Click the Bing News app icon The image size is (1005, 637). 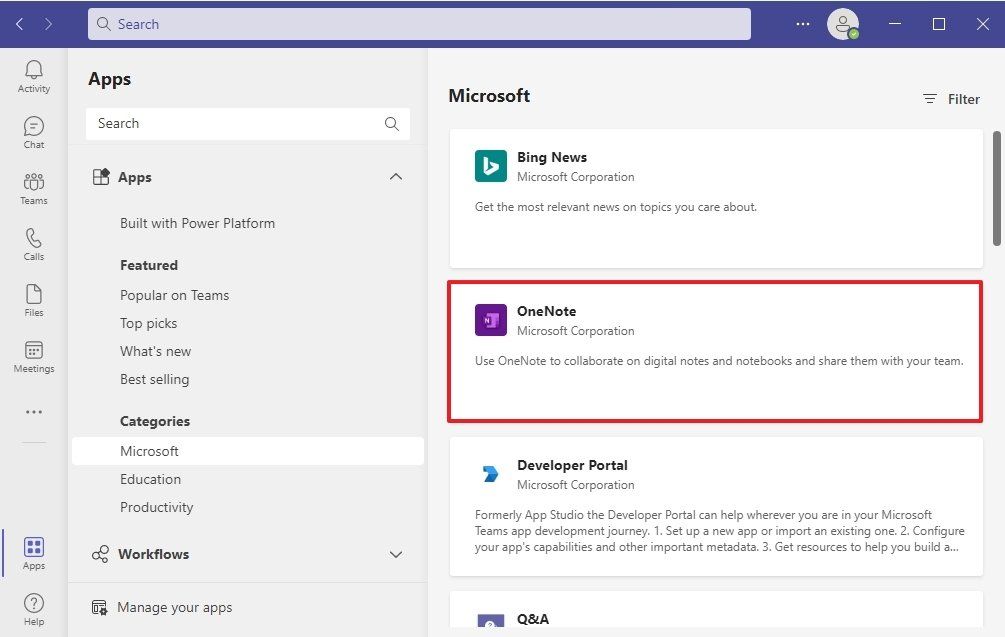pyautogui.click(x=490, y=166)
